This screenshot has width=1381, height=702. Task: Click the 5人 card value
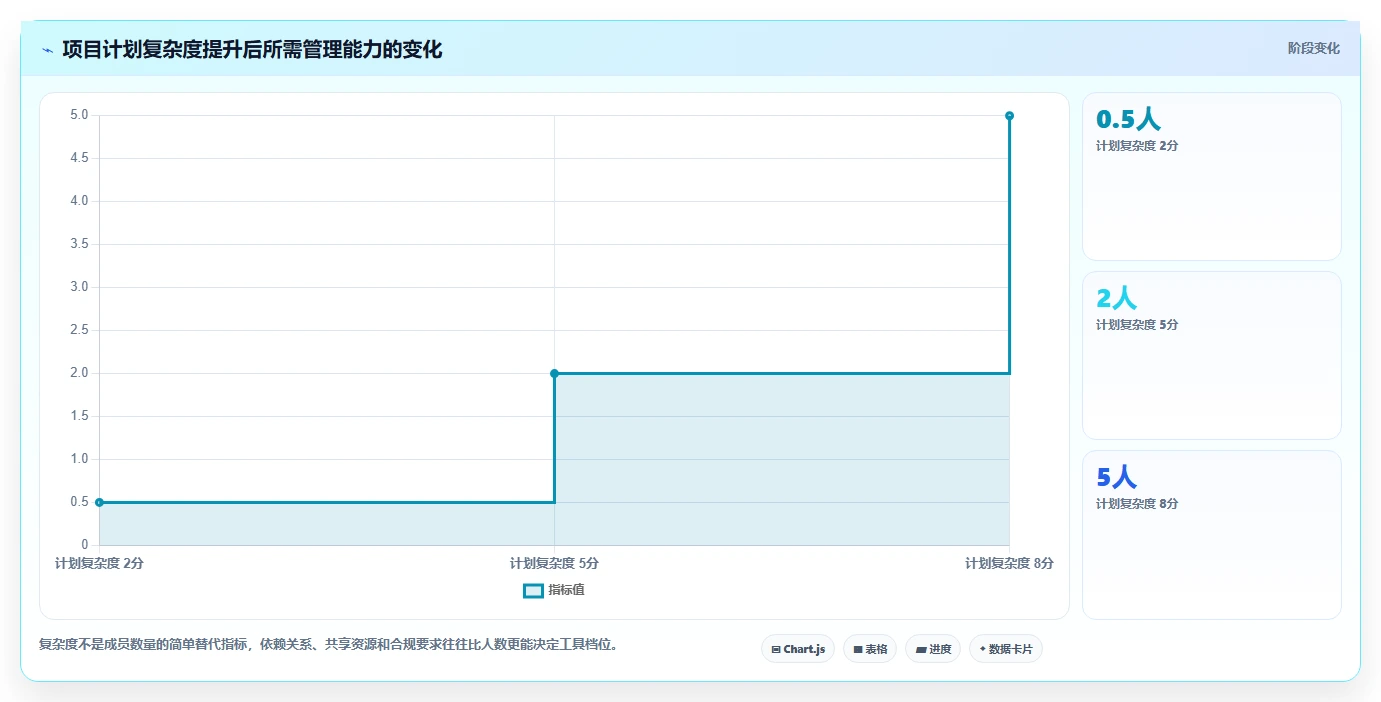1116,477
